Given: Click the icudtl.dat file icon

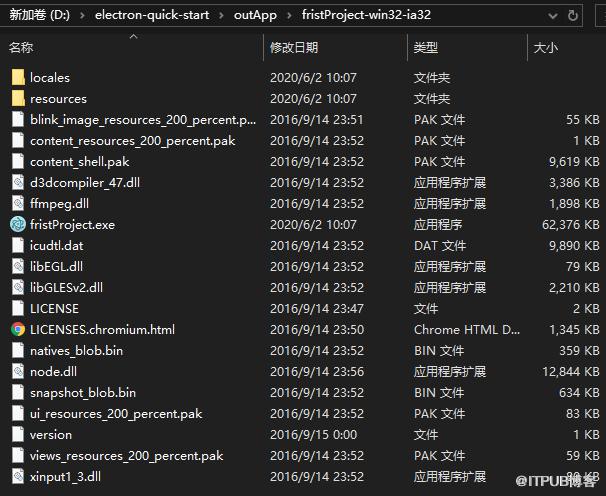Looking at the screenshot, I should (x=18, y=245).
